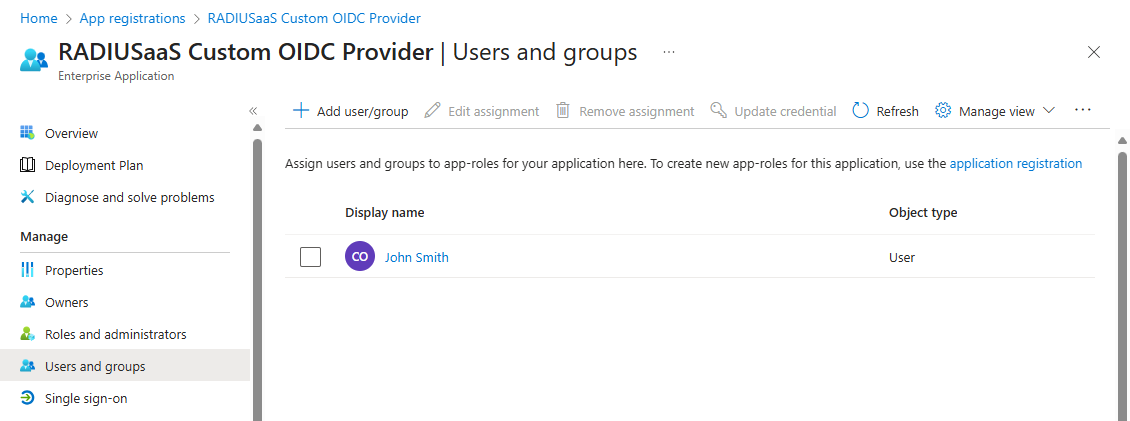Image resolution: width=1130 pixels, height=421 pixels.
Task: Open the toolbar overflow ellipsis menu
Action: pyautogui.click(x=1082, y=110)
